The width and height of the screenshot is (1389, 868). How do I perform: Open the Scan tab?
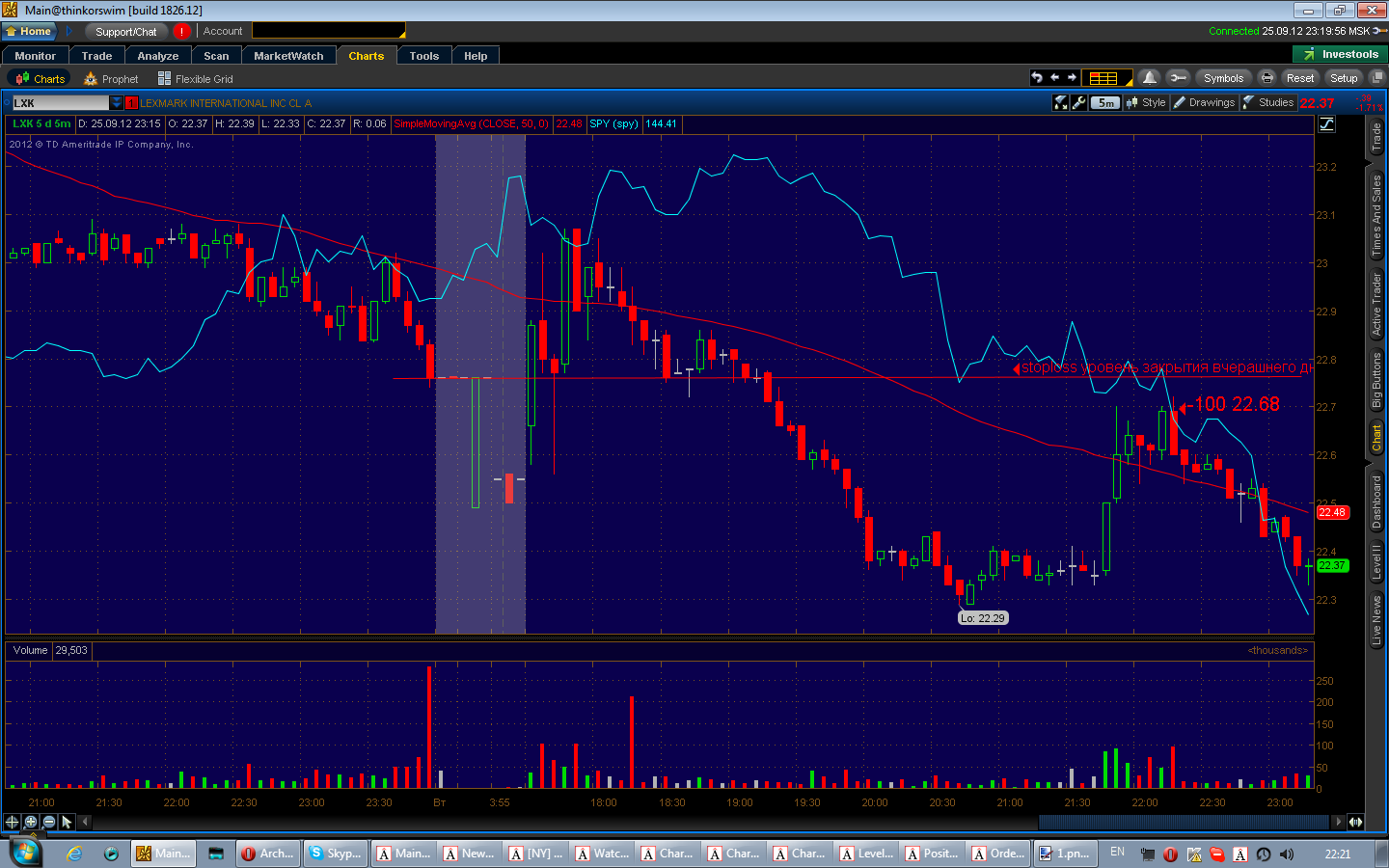click(x=216, y=56)
